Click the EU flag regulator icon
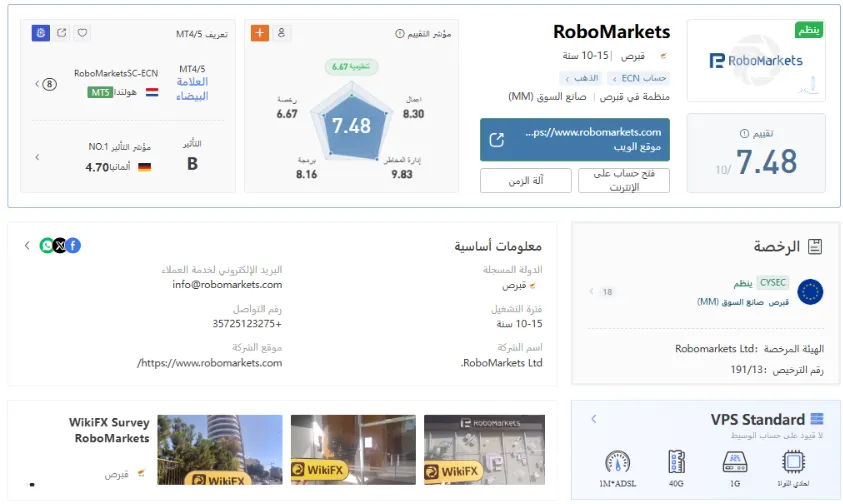 (x=810, y=292)
